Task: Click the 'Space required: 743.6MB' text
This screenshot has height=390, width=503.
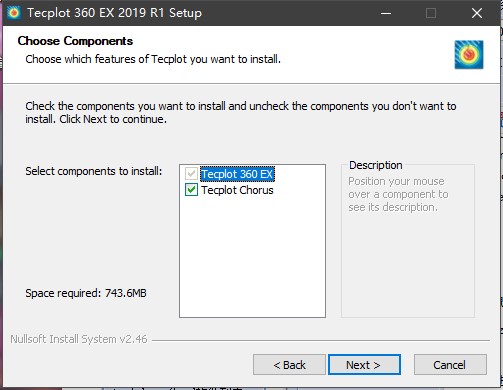Action: coord(86,293)
